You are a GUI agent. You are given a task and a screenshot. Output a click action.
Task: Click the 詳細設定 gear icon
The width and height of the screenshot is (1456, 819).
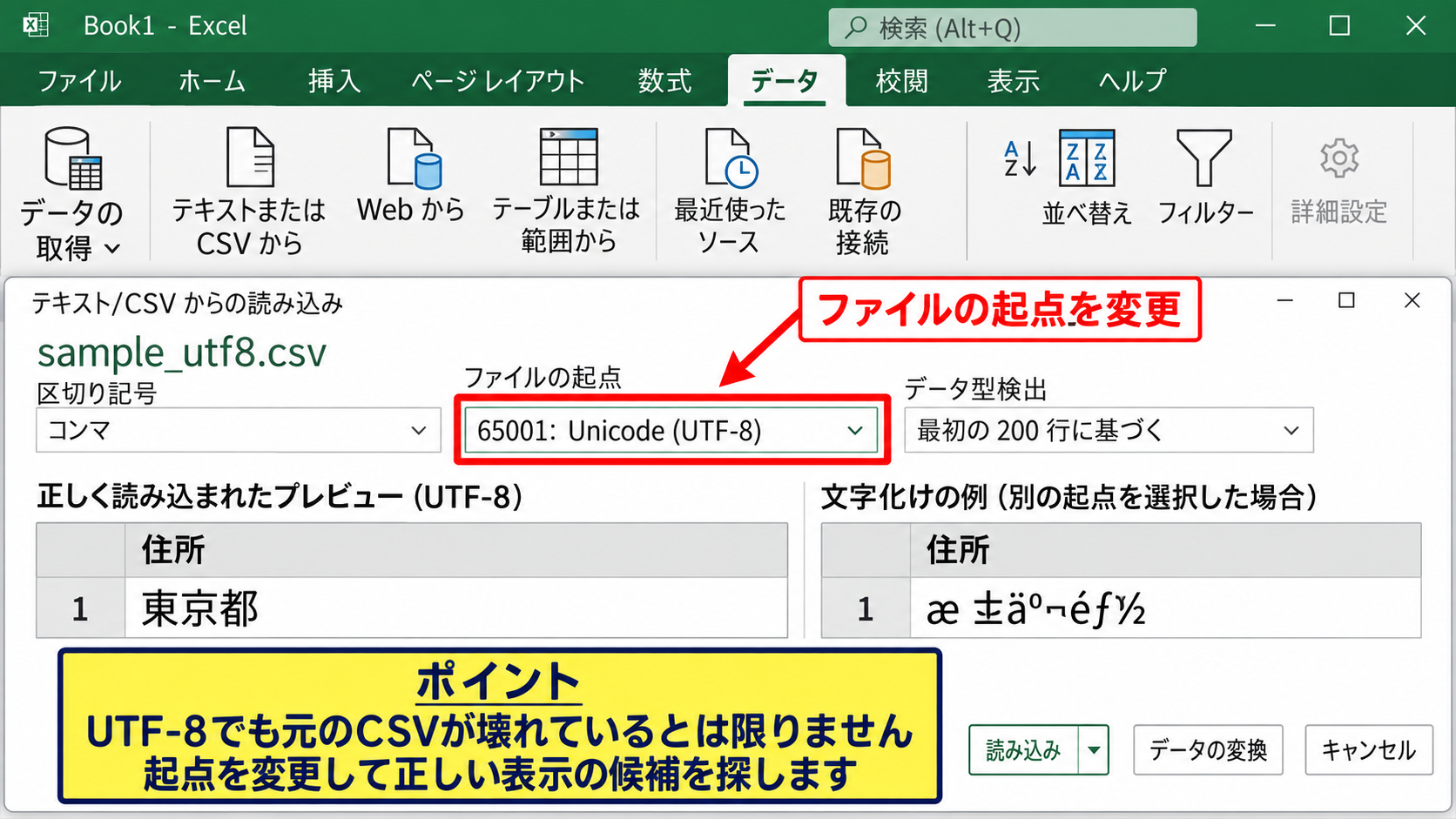tap(1339, 158)
